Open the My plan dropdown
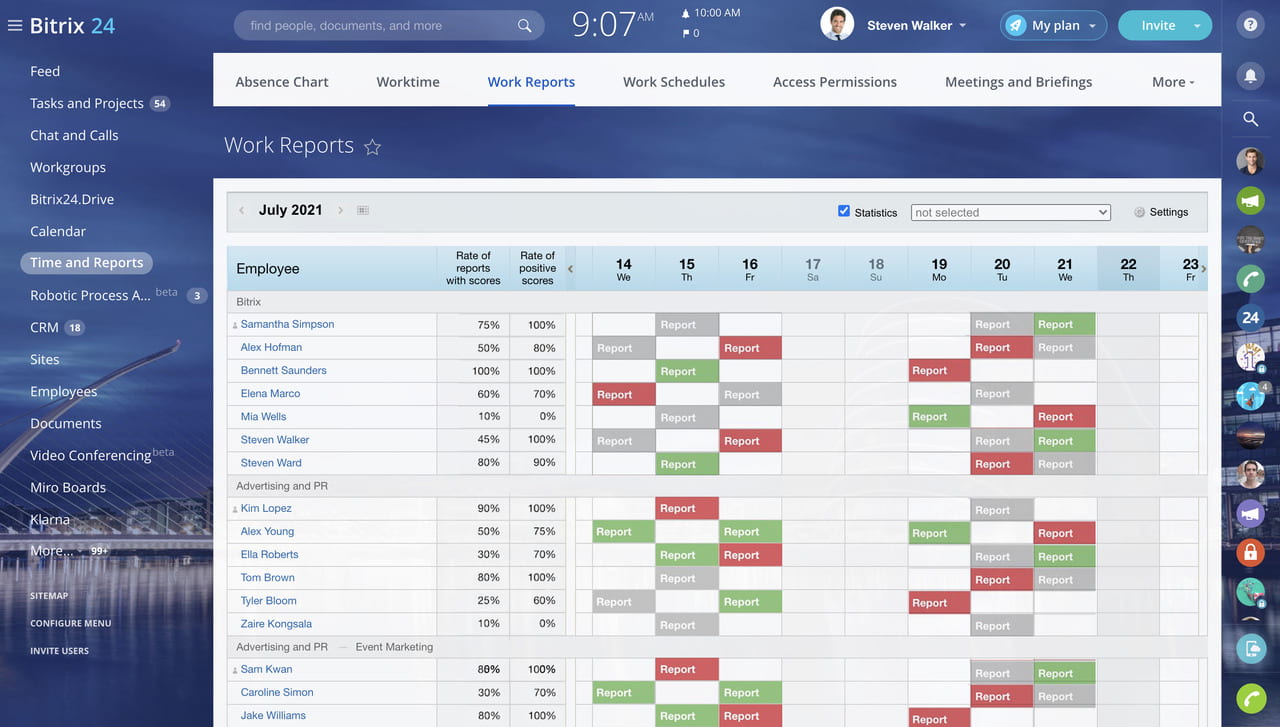 coord(1053,25)
